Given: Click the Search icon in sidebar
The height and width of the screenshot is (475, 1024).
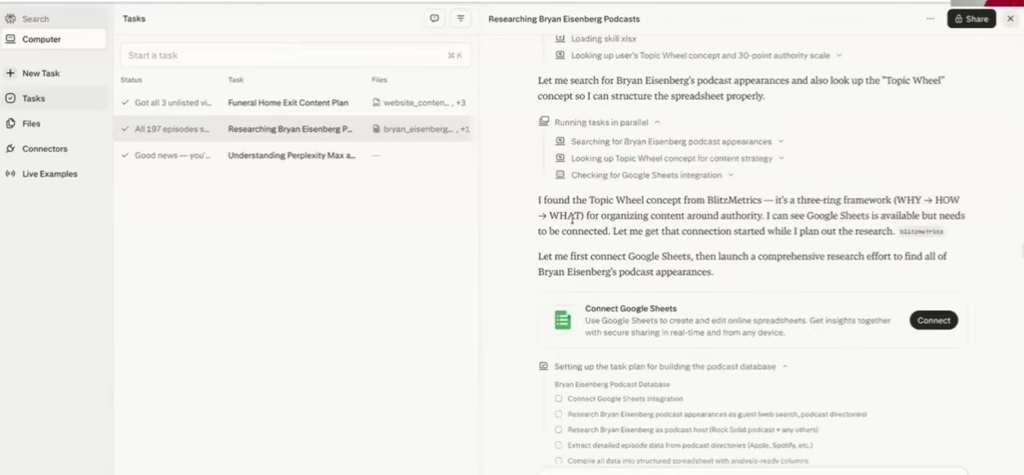Looking at the screenshot, I should coord(10,18).
